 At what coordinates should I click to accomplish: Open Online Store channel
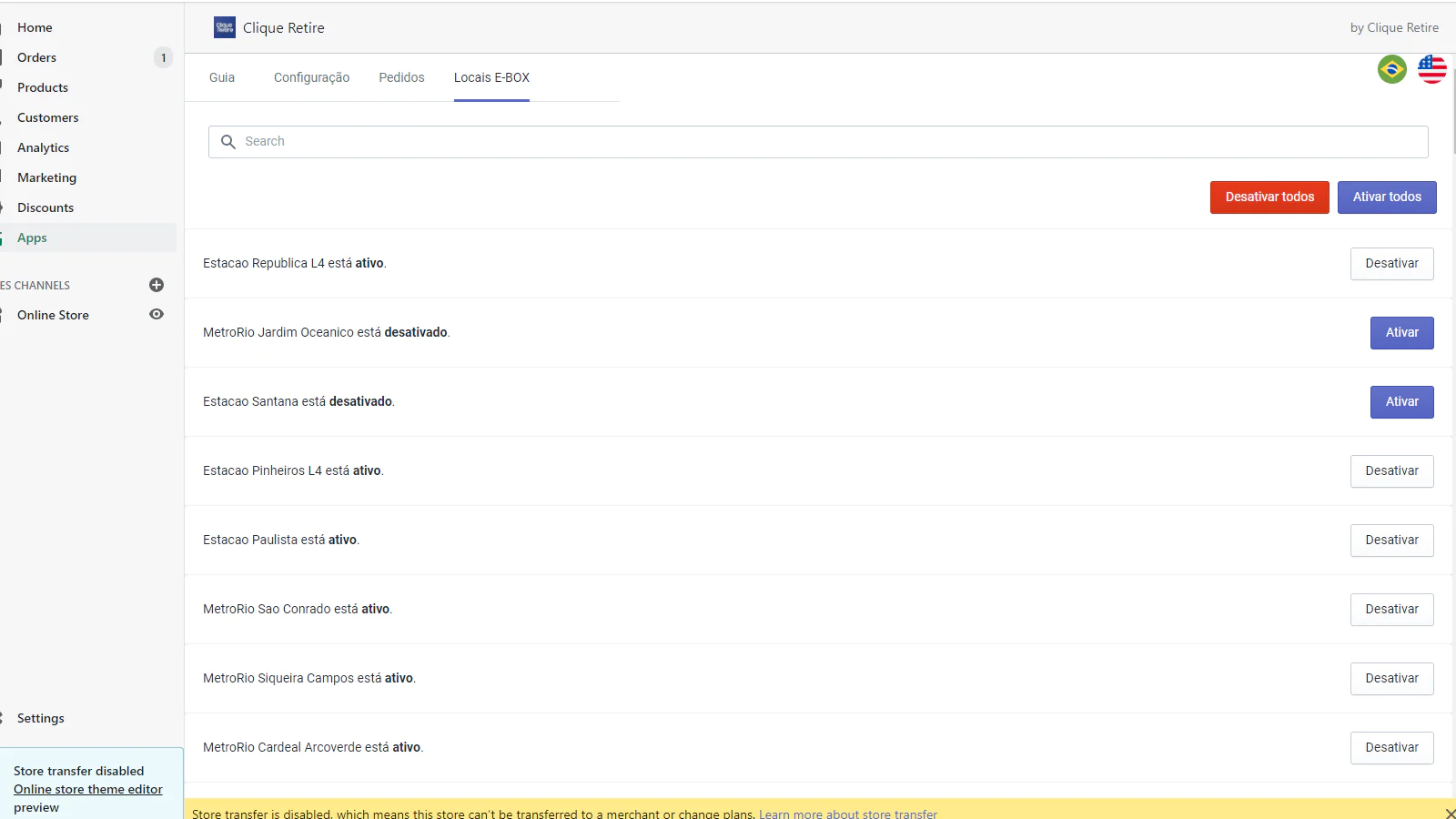[x=53, y=315]
